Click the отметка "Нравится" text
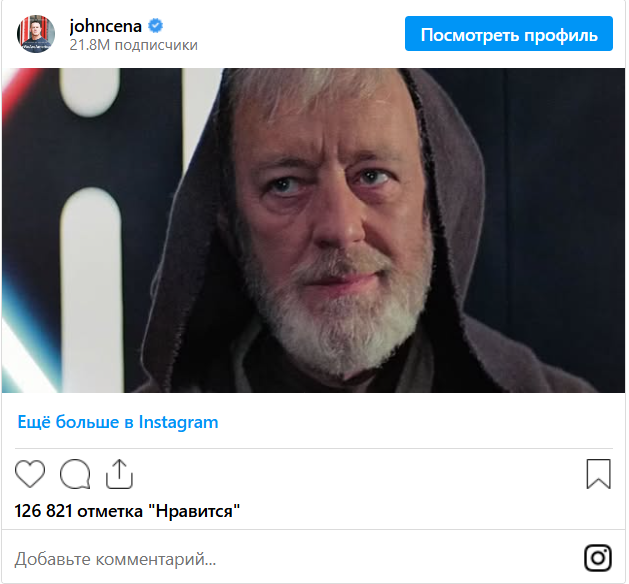Screen dimensions: 629x584 coord(158,511)
